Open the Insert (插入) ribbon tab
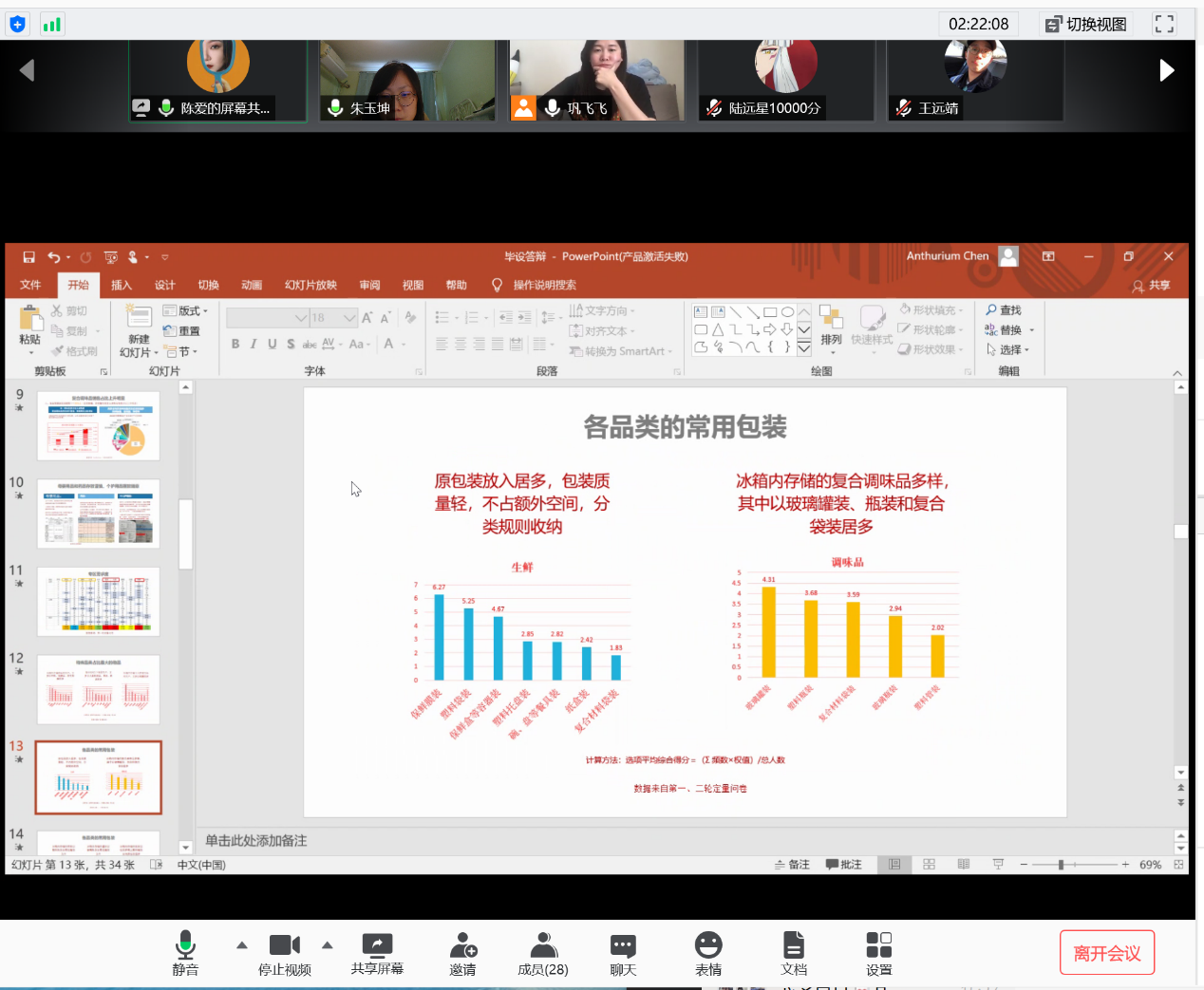This screenshot has height=990, width=1204. tap(121, 285)
